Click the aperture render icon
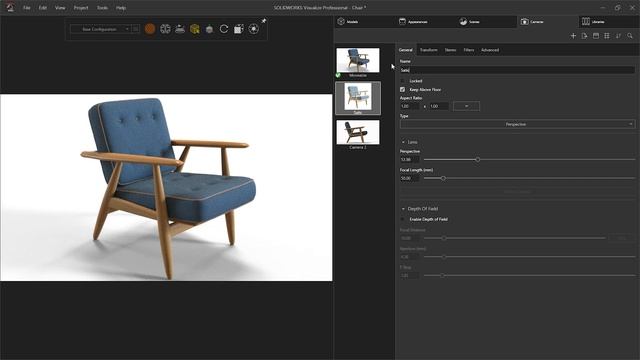This screenshot has height=360, width=640. click(253, 29)
